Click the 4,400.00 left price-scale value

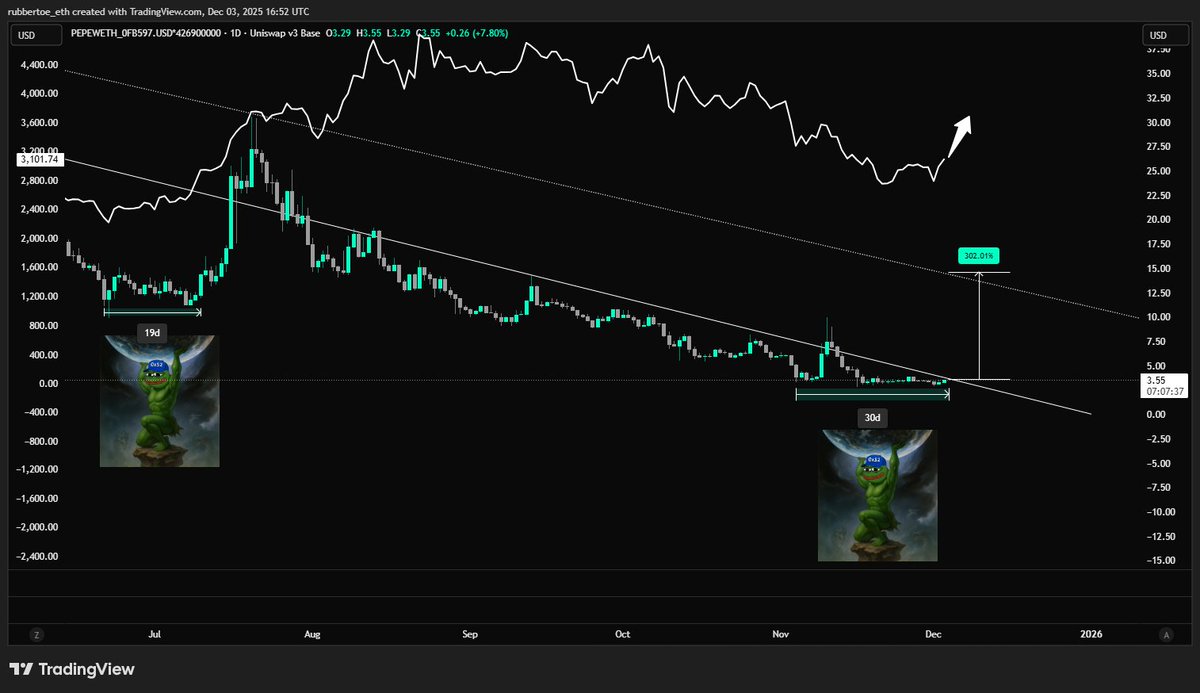coord(37,65)
